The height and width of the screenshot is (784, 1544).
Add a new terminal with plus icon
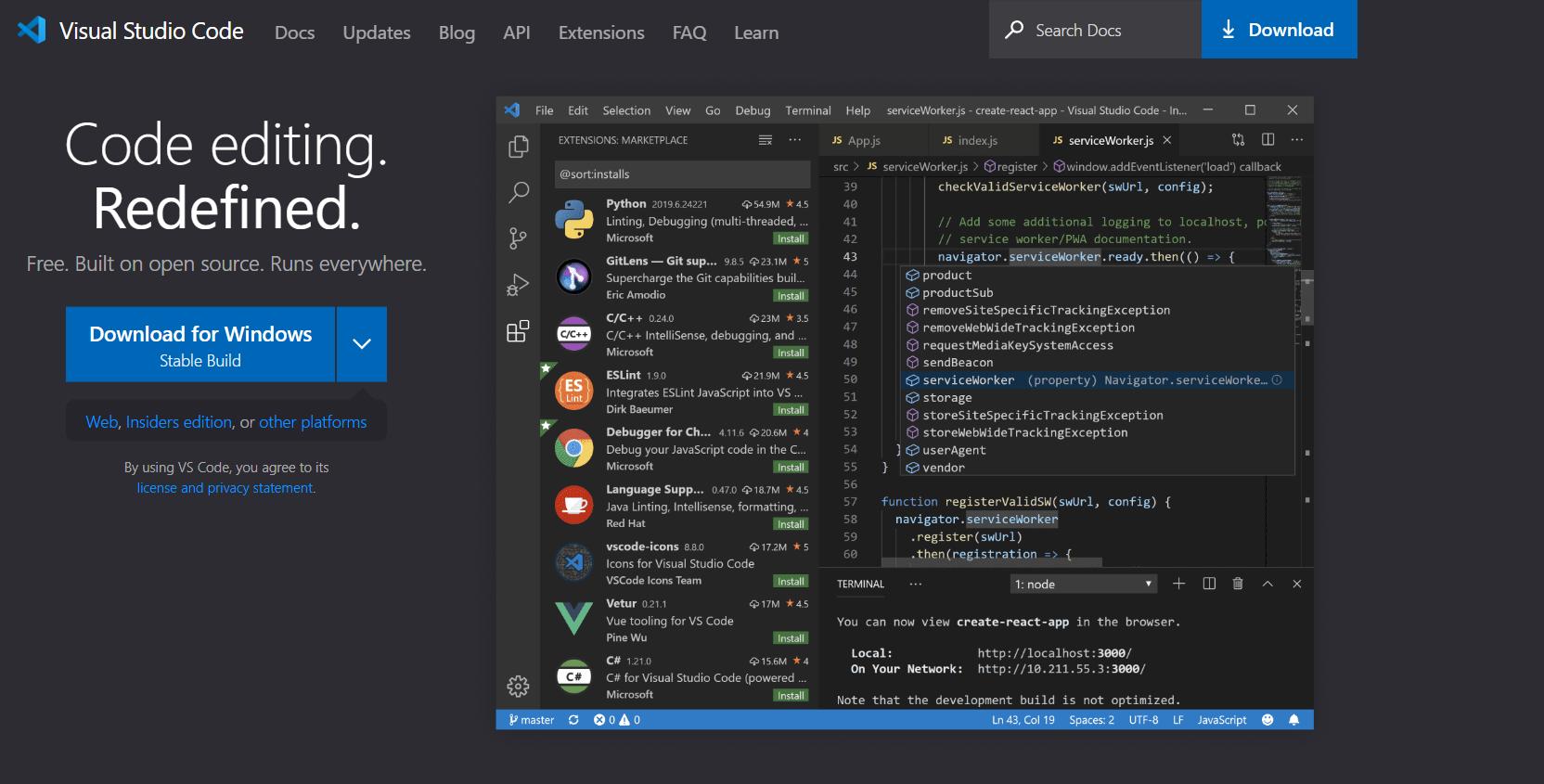pos(1178,584)
